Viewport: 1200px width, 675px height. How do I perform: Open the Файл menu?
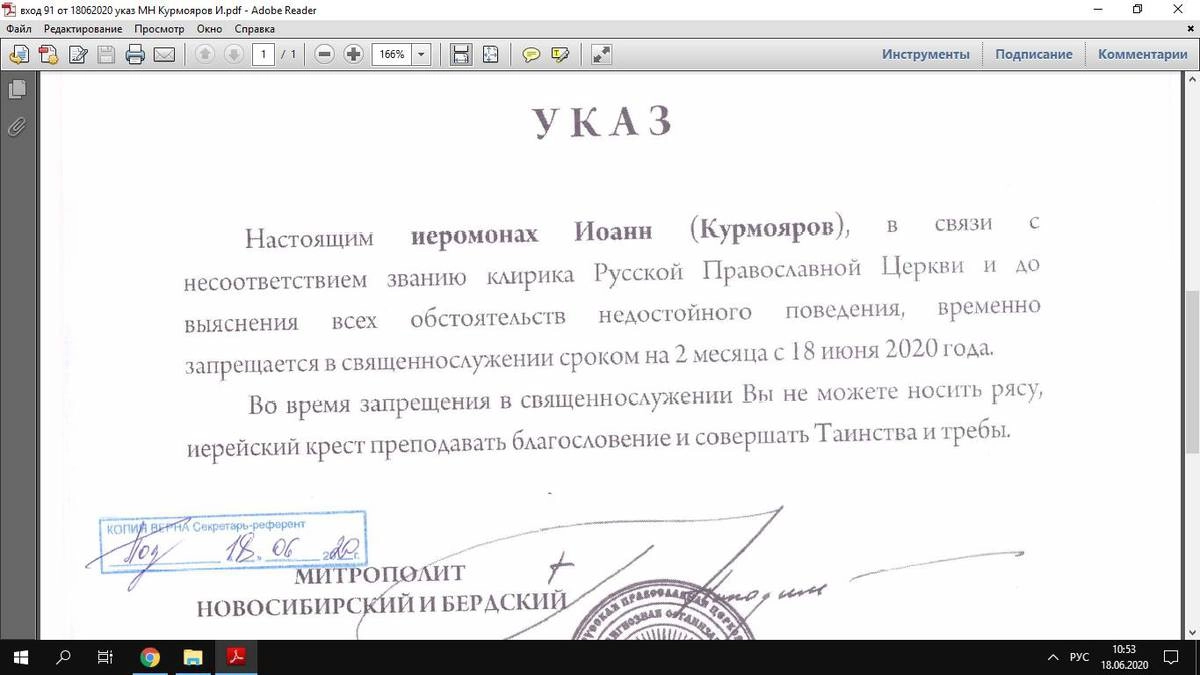pyautogui.click(x=18, y=29)
